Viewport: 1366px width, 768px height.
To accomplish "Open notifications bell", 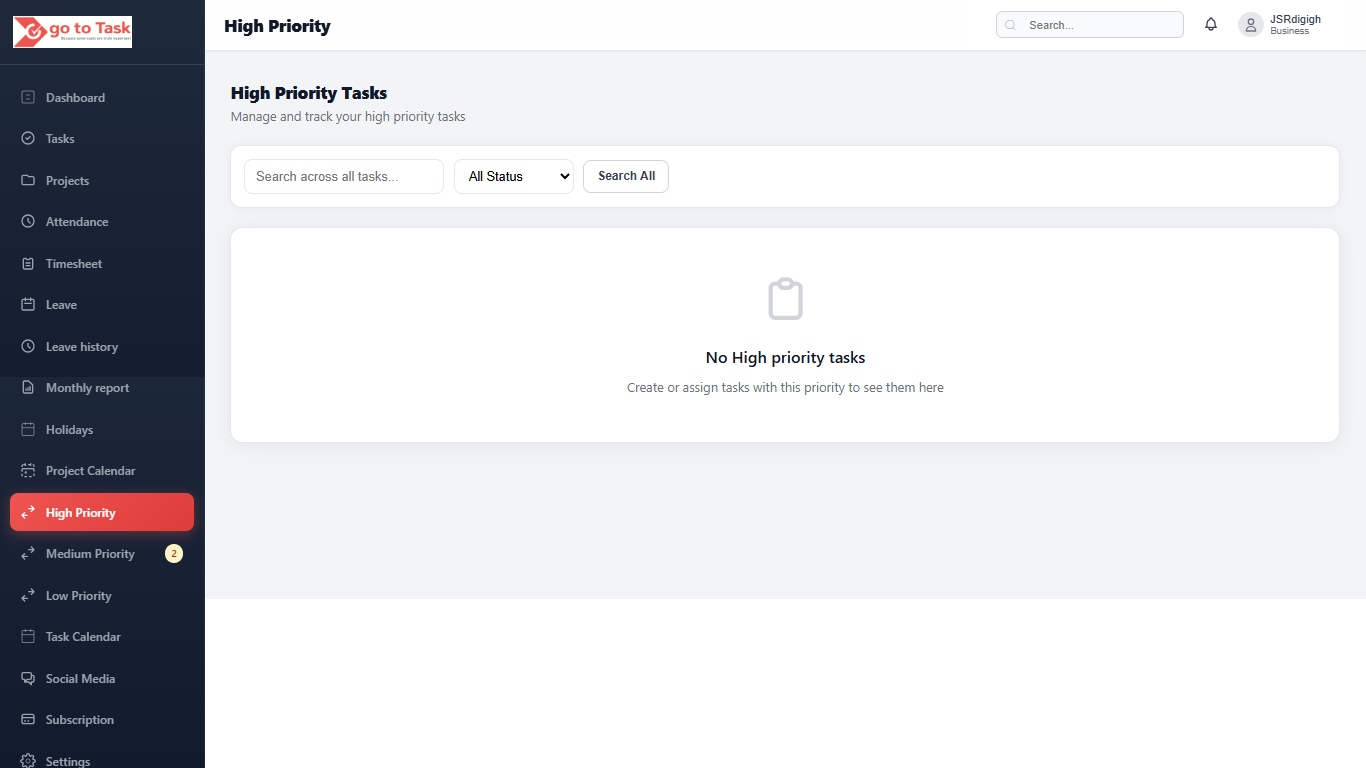I will pyautogui.click(x=1211, y=25).
